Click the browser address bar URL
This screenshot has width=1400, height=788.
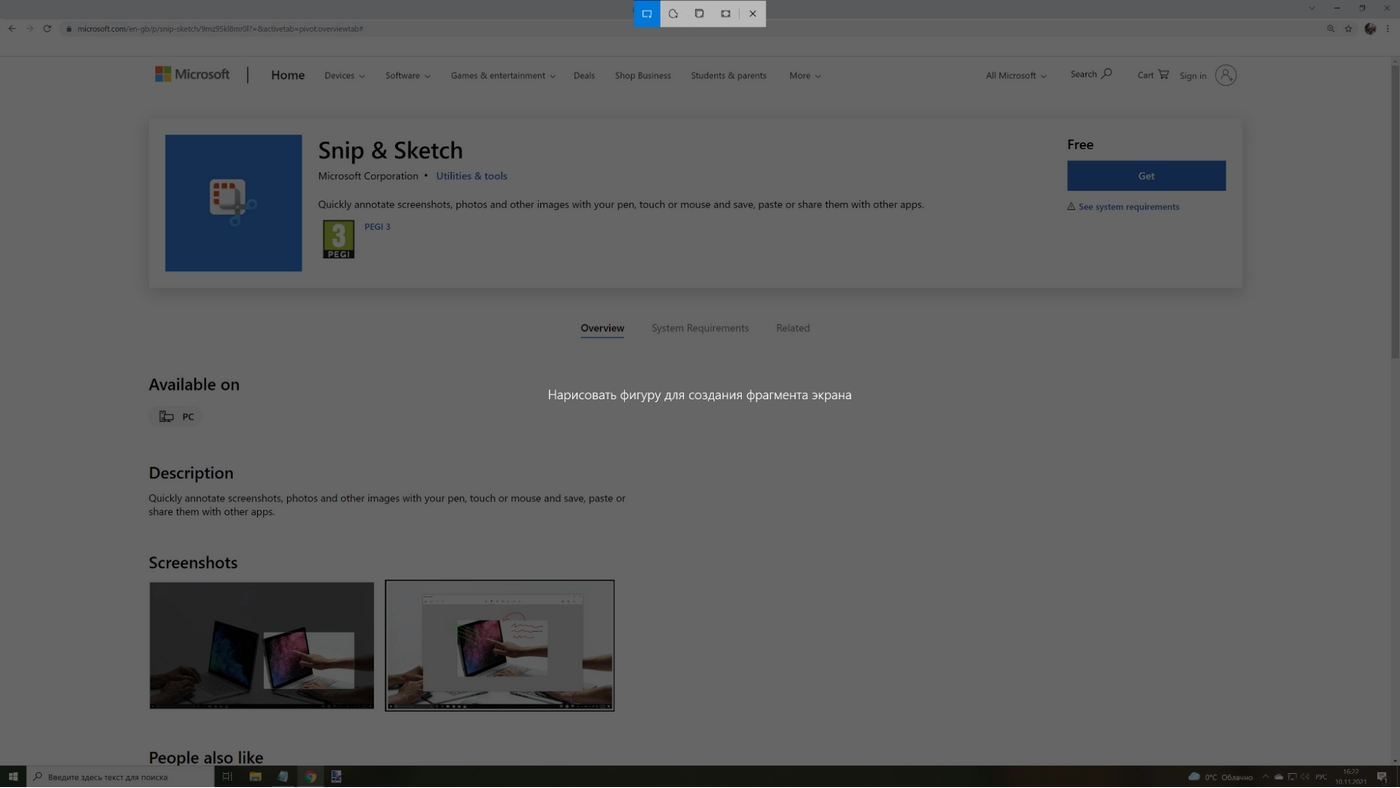coord(220,29)
